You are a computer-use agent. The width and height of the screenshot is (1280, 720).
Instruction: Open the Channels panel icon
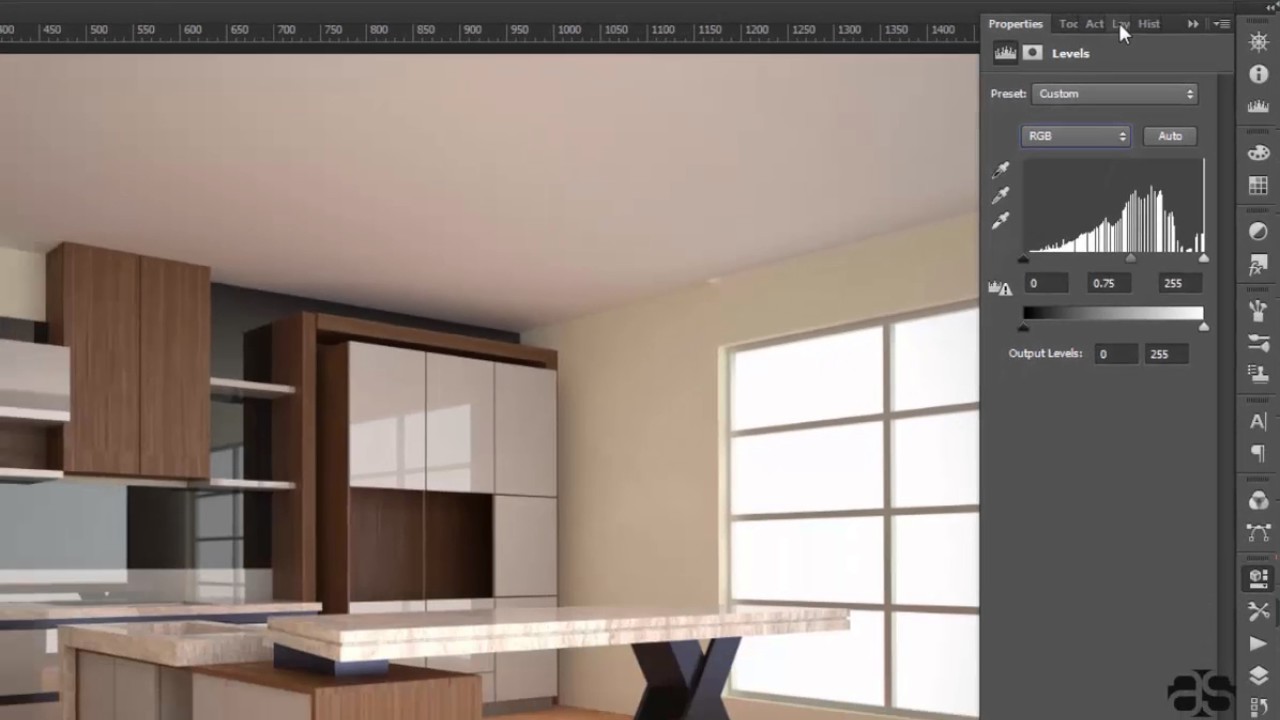[x=1258, y=499]
